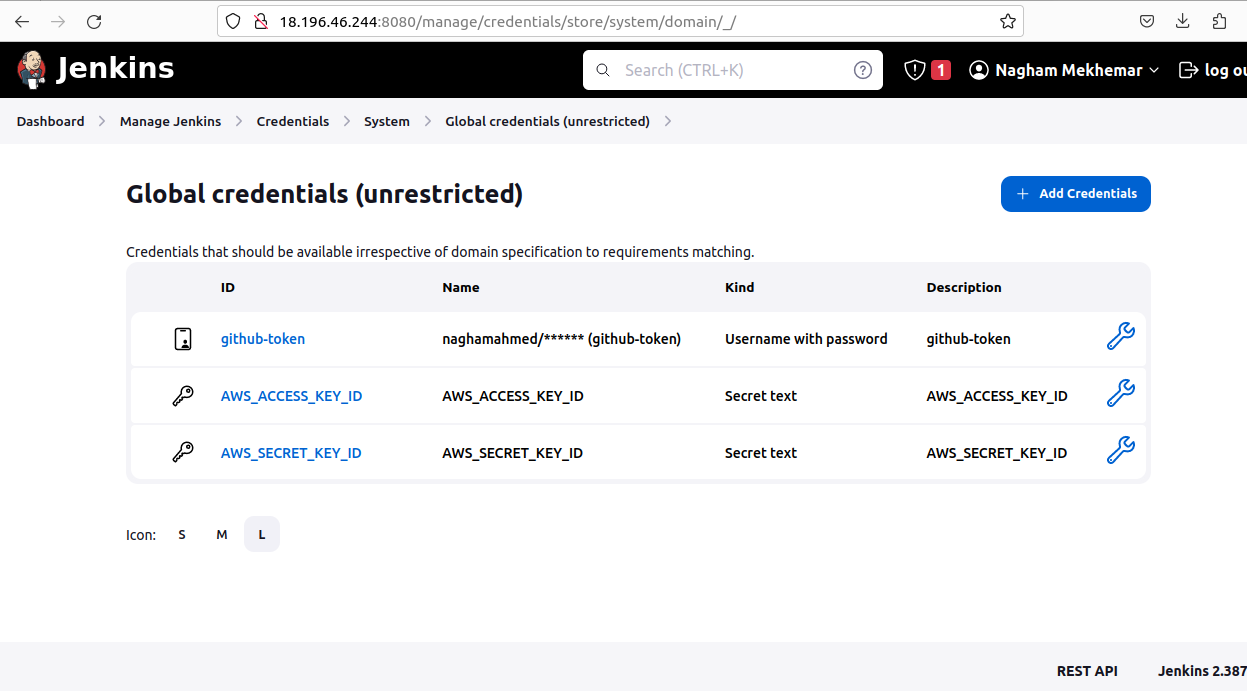Expand chevron after Manage Jenkins breadcrumb
This screenshot has height=691, width=1247.
[239, 121]
